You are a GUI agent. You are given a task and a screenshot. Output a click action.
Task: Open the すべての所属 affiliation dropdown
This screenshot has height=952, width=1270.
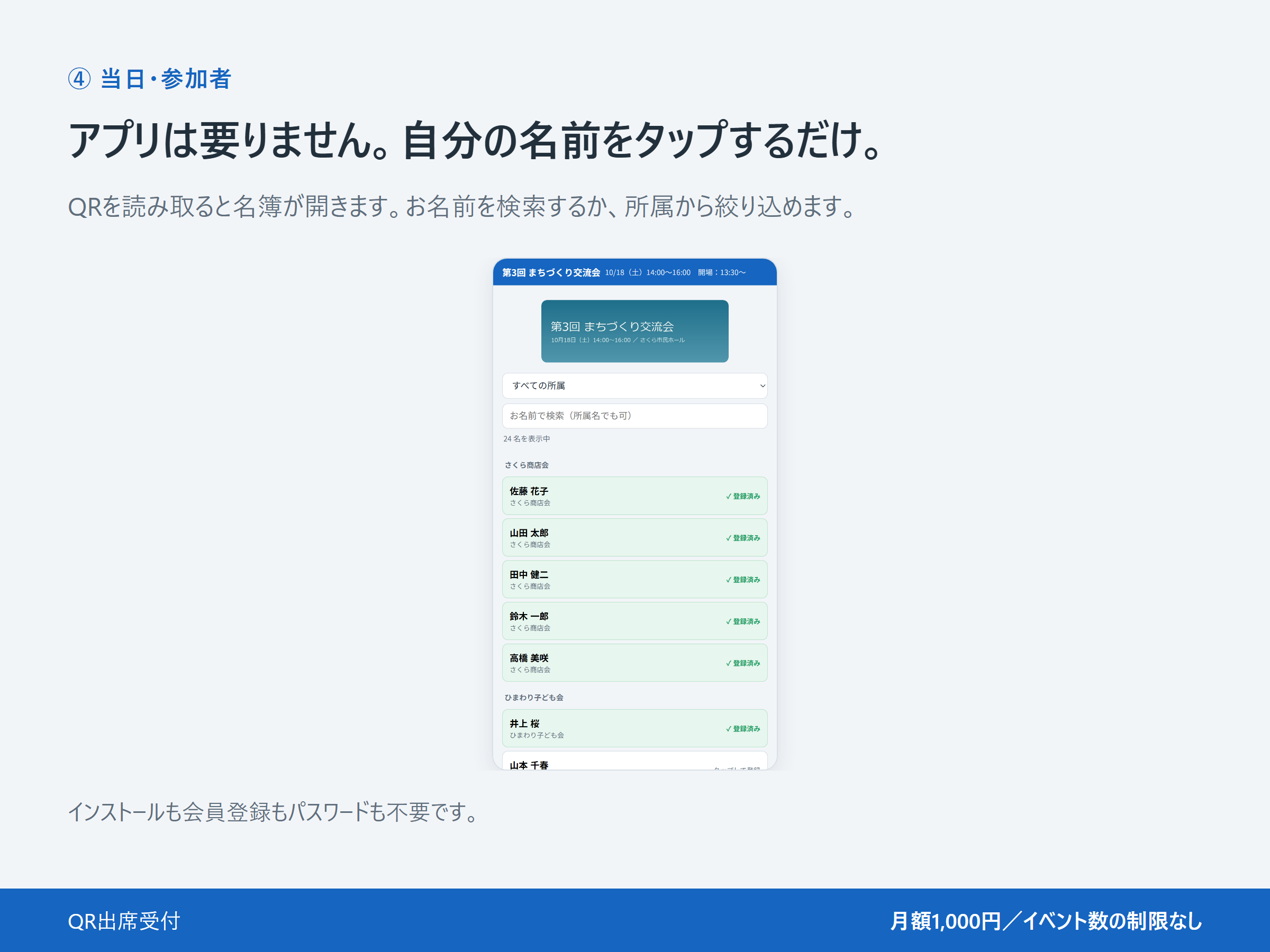click(x=634, y=386)
